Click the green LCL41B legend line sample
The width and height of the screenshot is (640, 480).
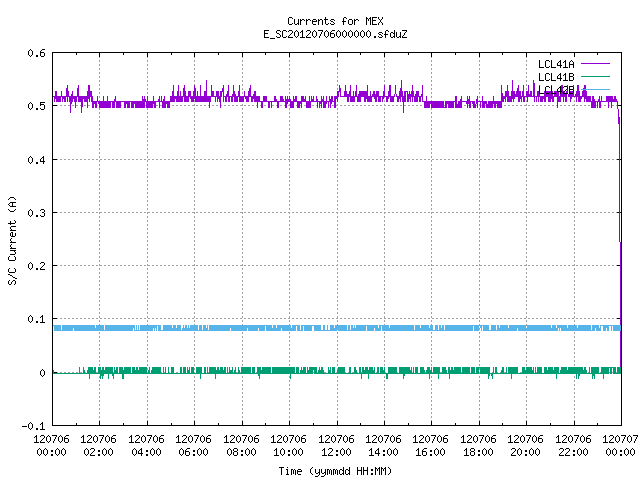point(595,76)
